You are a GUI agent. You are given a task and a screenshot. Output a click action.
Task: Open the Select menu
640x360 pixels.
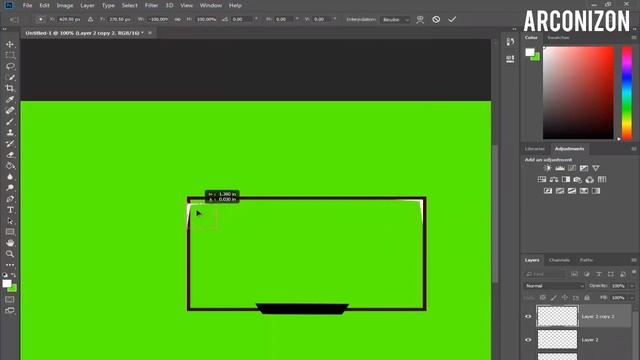point(129,5)
